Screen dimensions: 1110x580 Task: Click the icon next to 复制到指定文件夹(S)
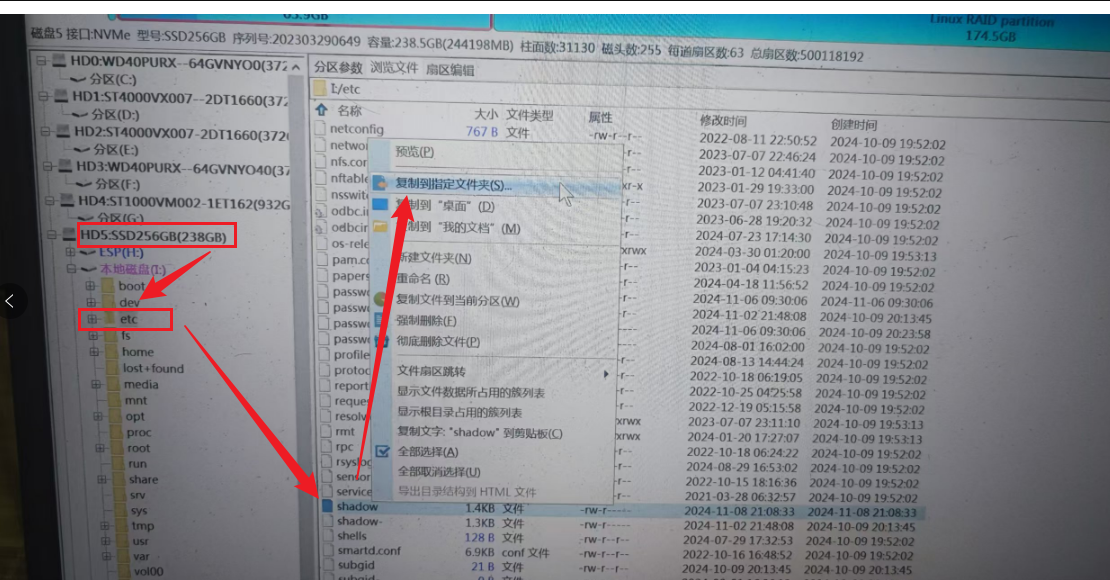381,184
